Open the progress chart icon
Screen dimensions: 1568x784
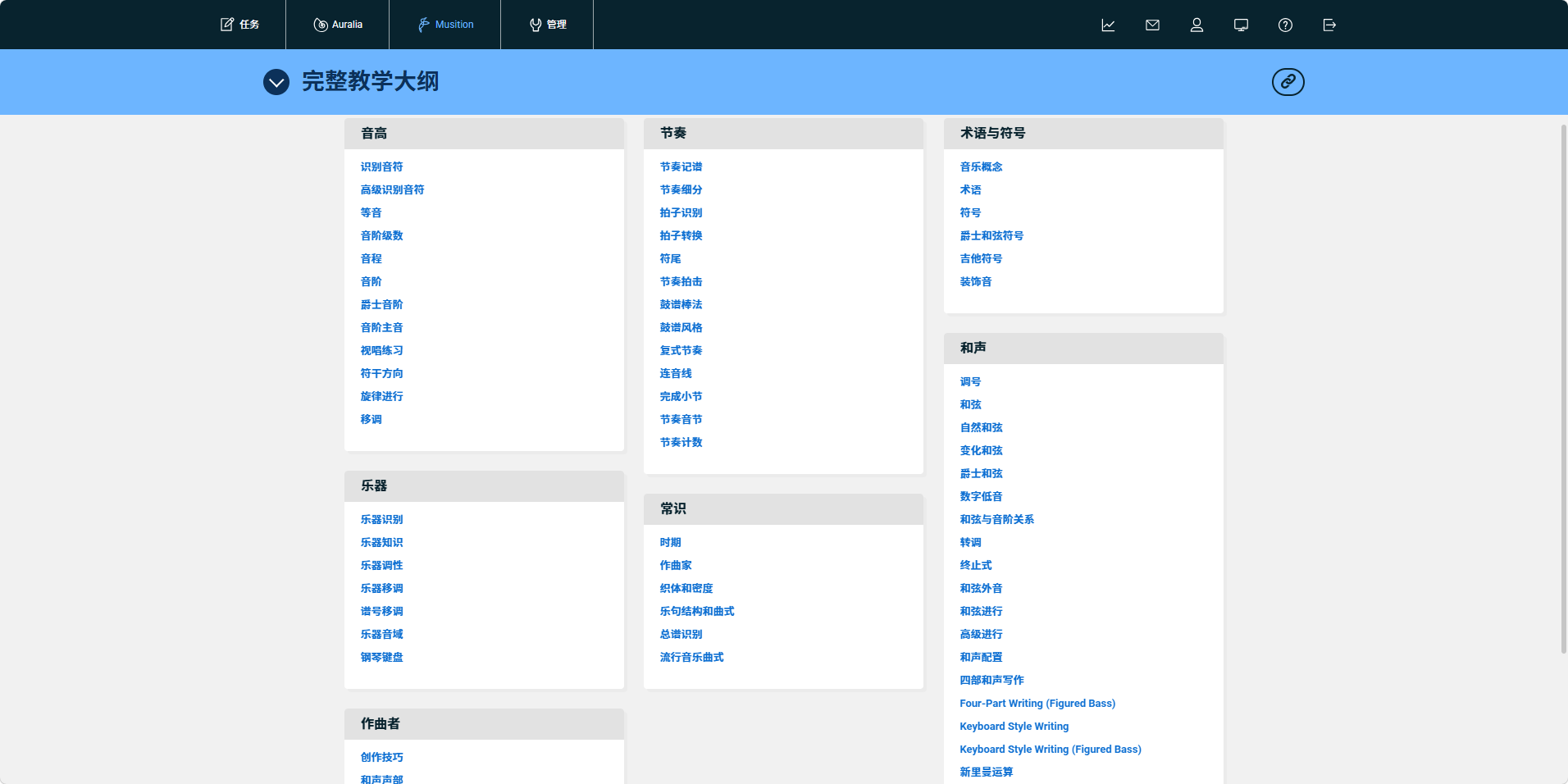[1108, 25]
